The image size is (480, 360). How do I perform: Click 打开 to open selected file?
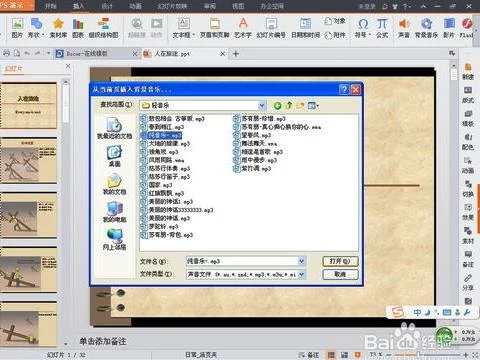[x=340, y=261]
